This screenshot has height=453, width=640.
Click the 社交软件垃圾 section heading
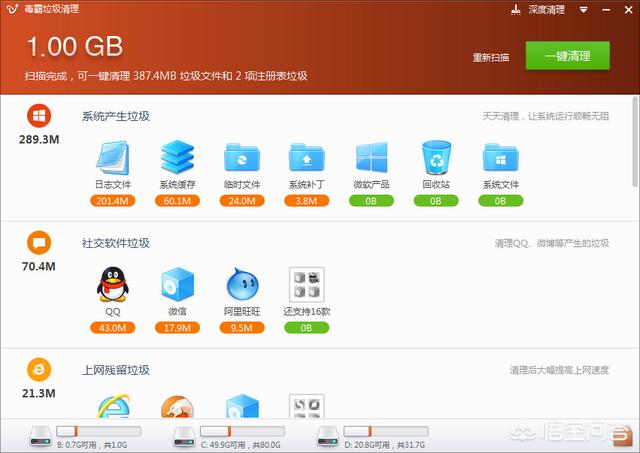click(116, 243)
